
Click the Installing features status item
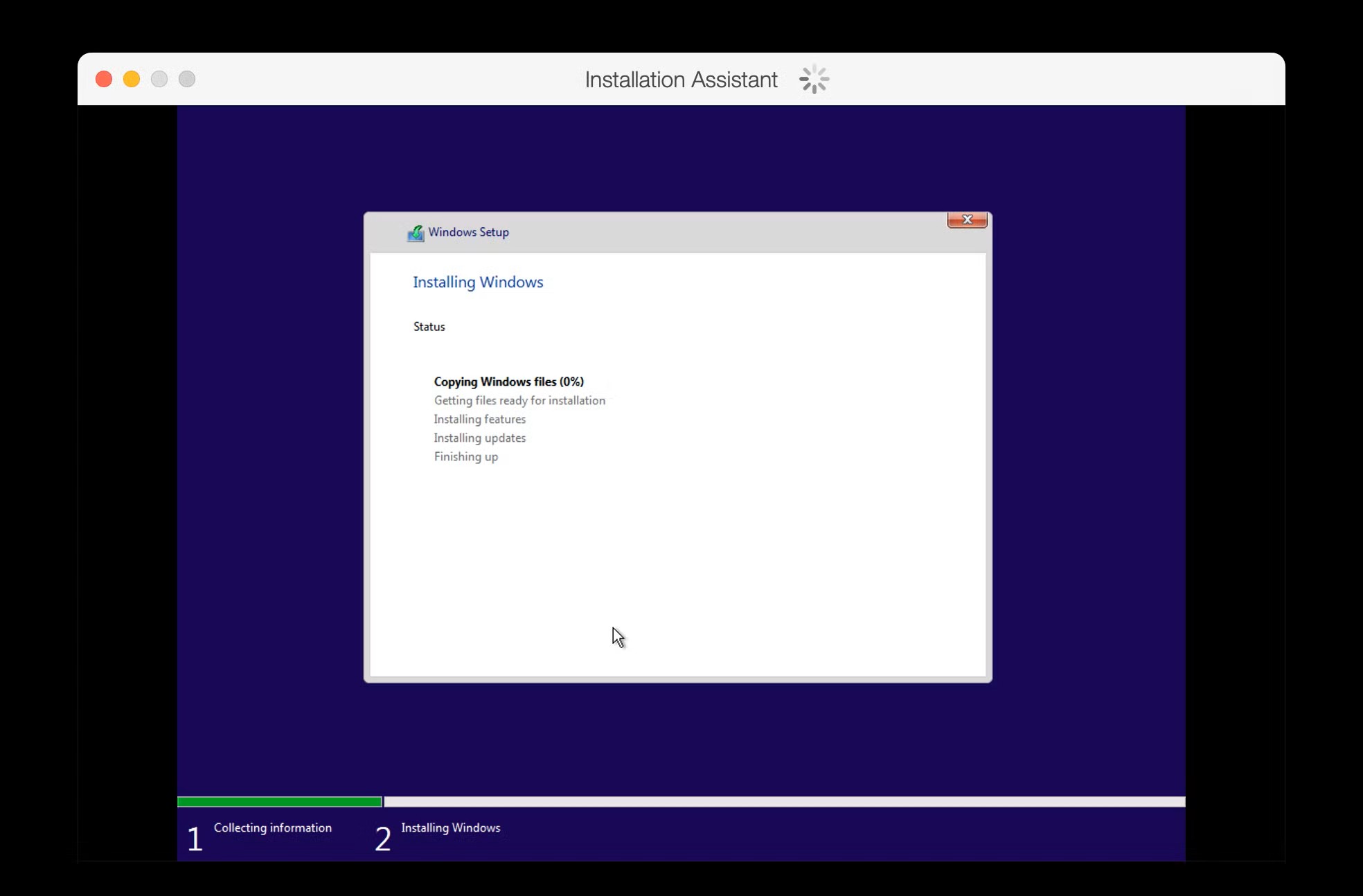pyautogui.click(x=479, y=419)
